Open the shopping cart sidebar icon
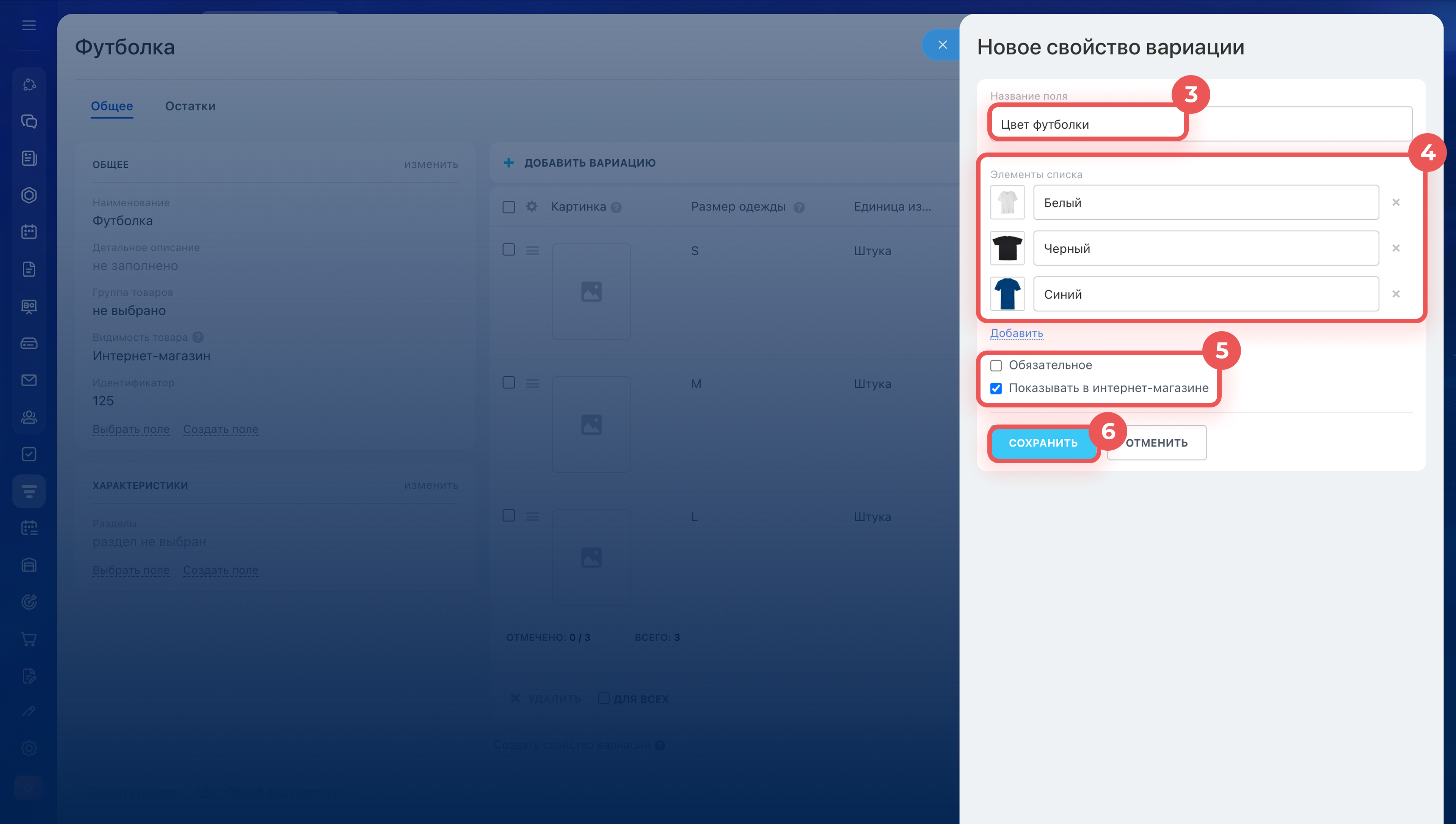This screenshot has width=1456, height=824. 29,639
